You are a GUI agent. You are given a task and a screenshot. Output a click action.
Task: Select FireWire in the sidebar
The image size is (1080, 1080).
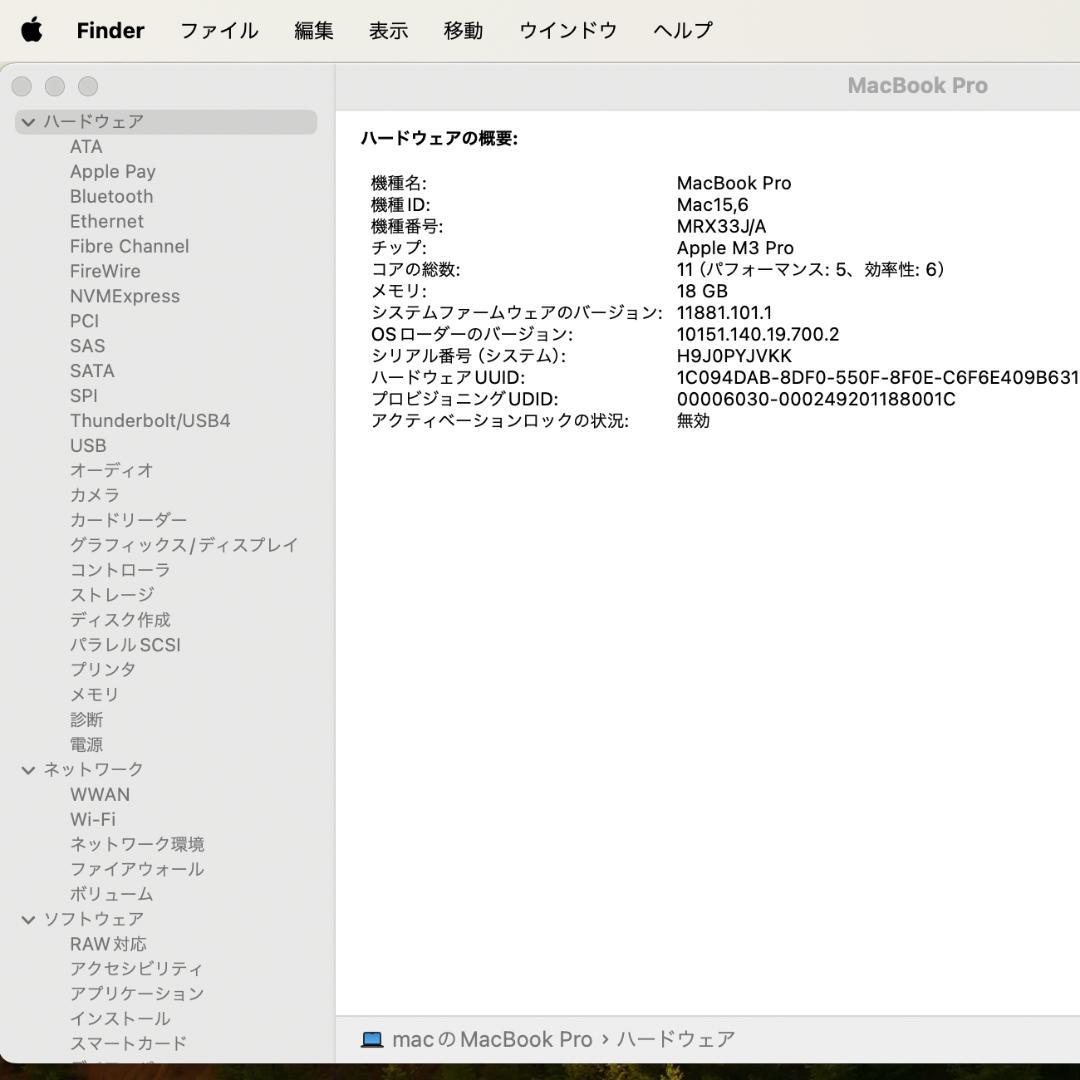[x=105, y=271]
